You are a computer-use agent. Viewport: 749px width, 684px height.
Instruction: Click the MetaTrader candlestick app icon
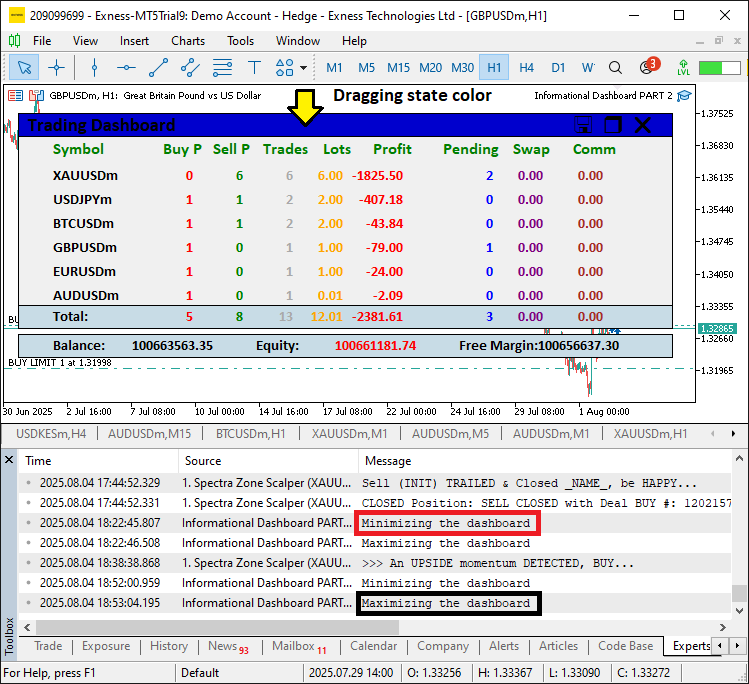(x=14, y=41)
